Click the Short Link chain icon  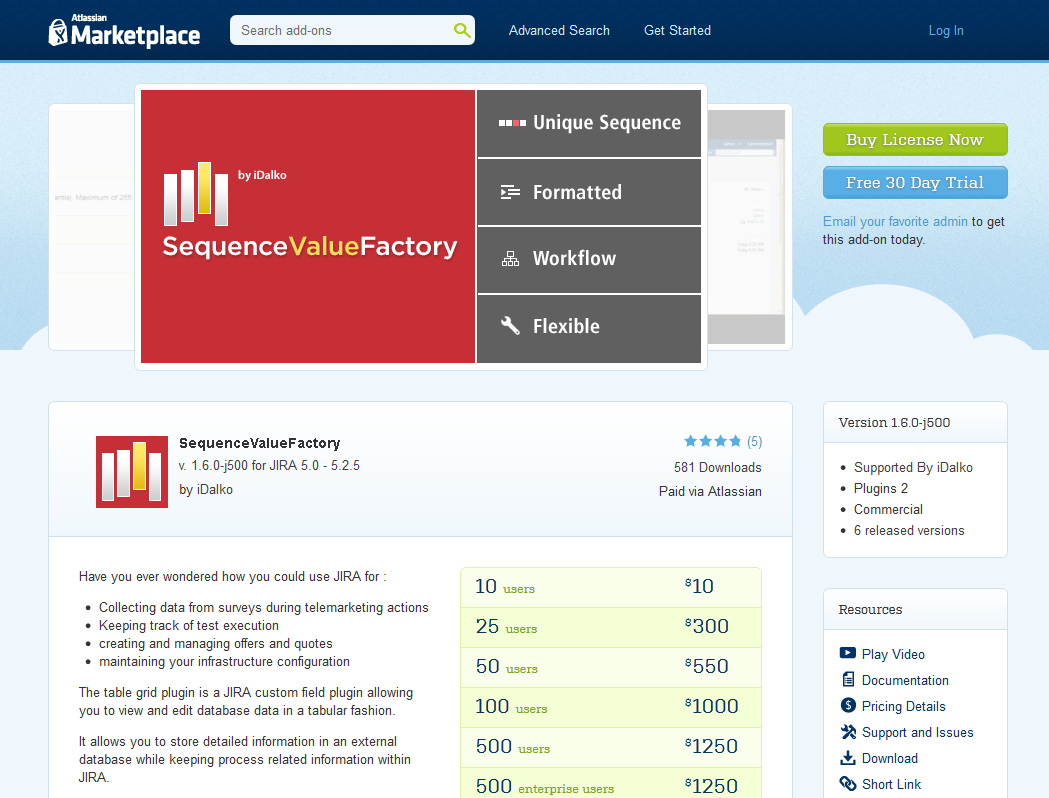[848, 784]
